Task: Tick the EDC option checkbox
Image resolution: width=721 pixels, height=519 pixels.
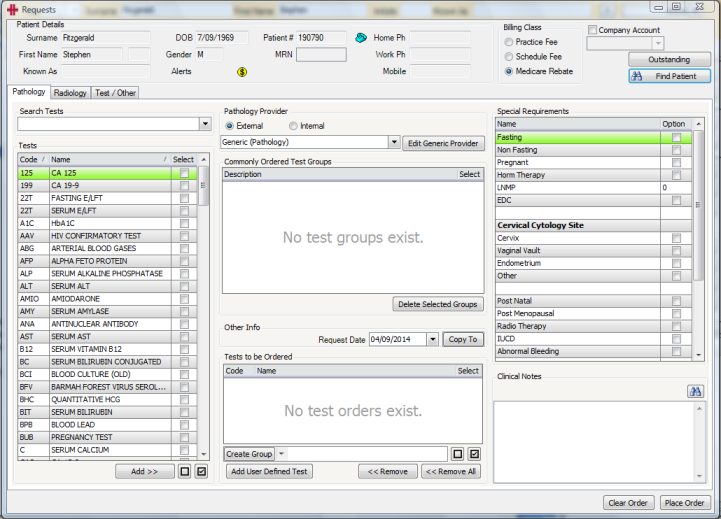Action: [676, 200]
